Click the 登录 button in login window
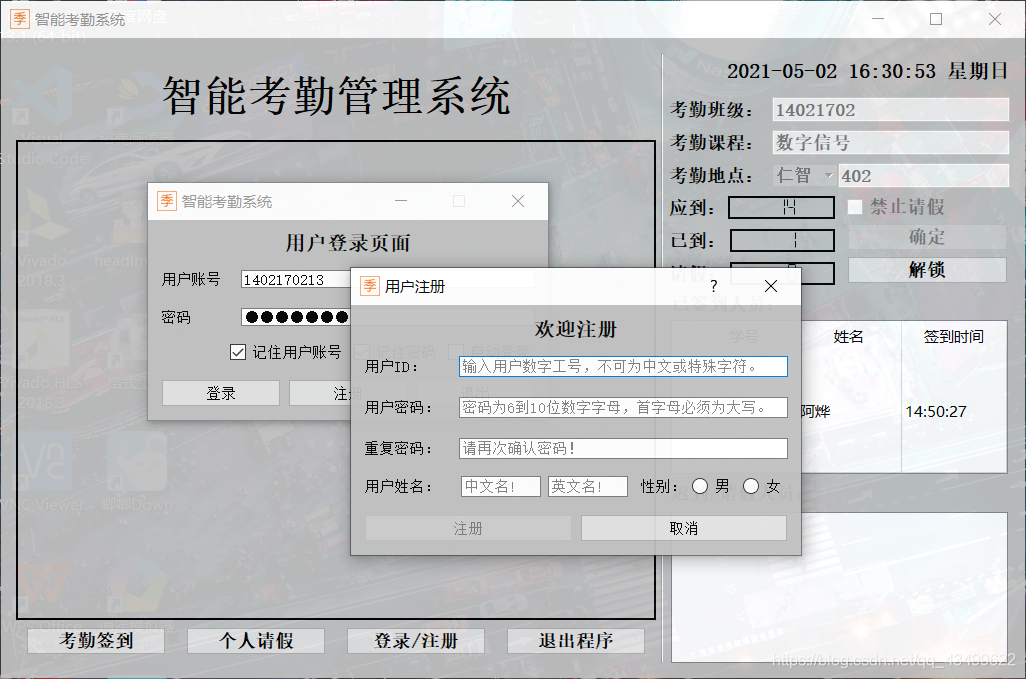The image size is (1026, 679). point(221,393)
